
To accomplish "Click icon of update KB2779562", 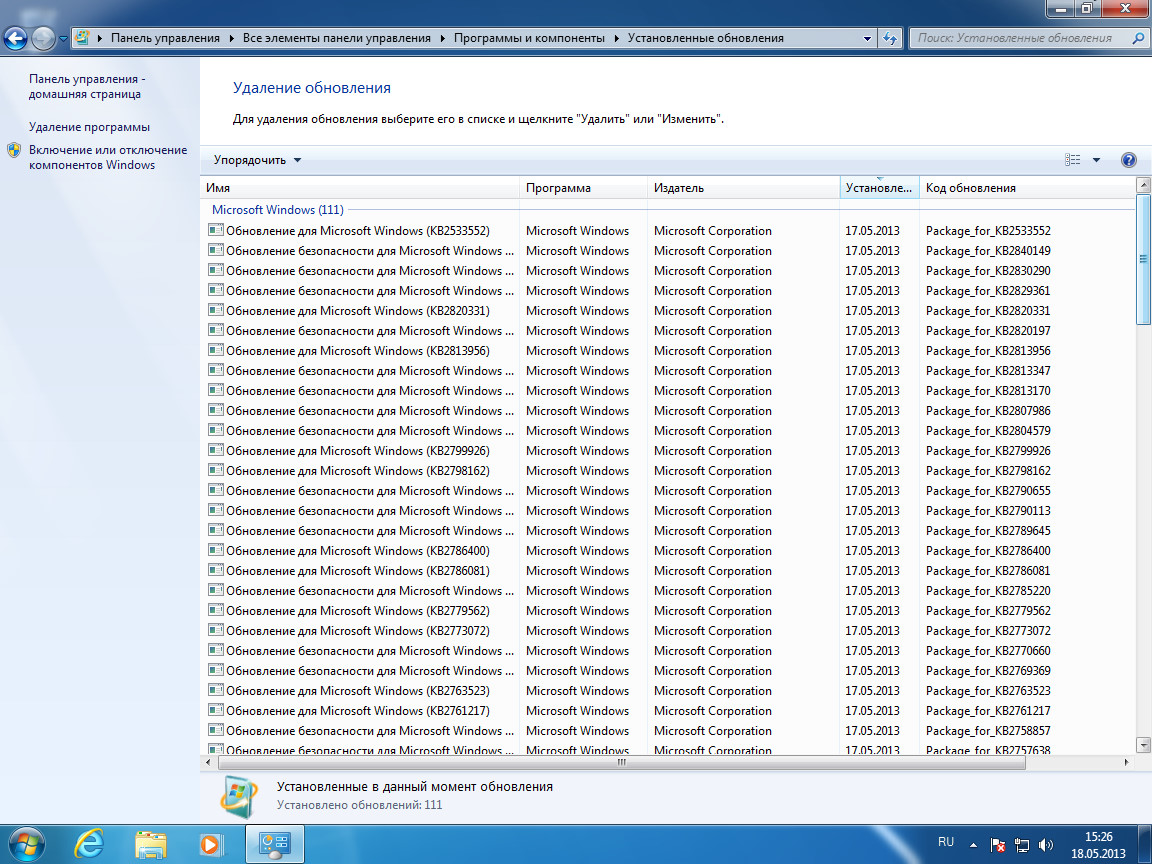I will [216, 611].
